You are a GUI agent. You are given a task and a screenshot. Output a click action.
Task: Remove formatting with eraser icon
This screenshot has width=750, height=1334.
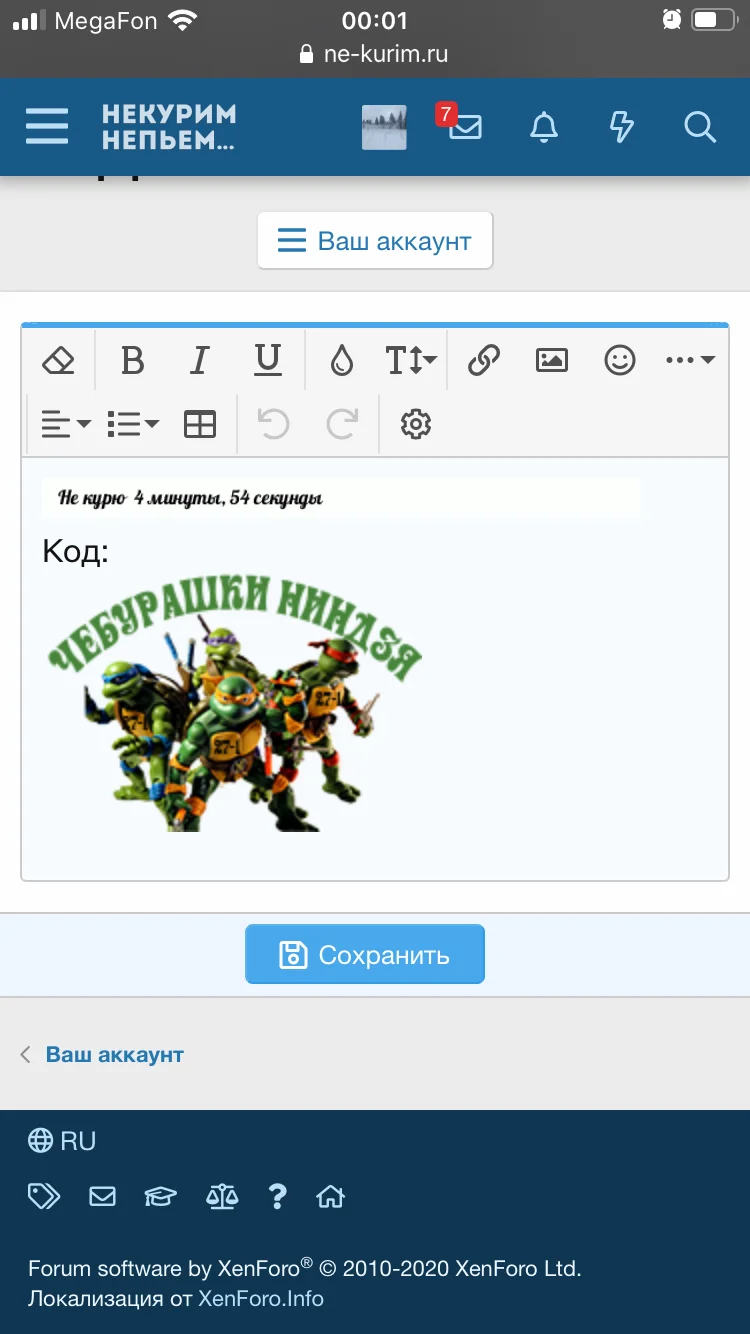point(60,359)
